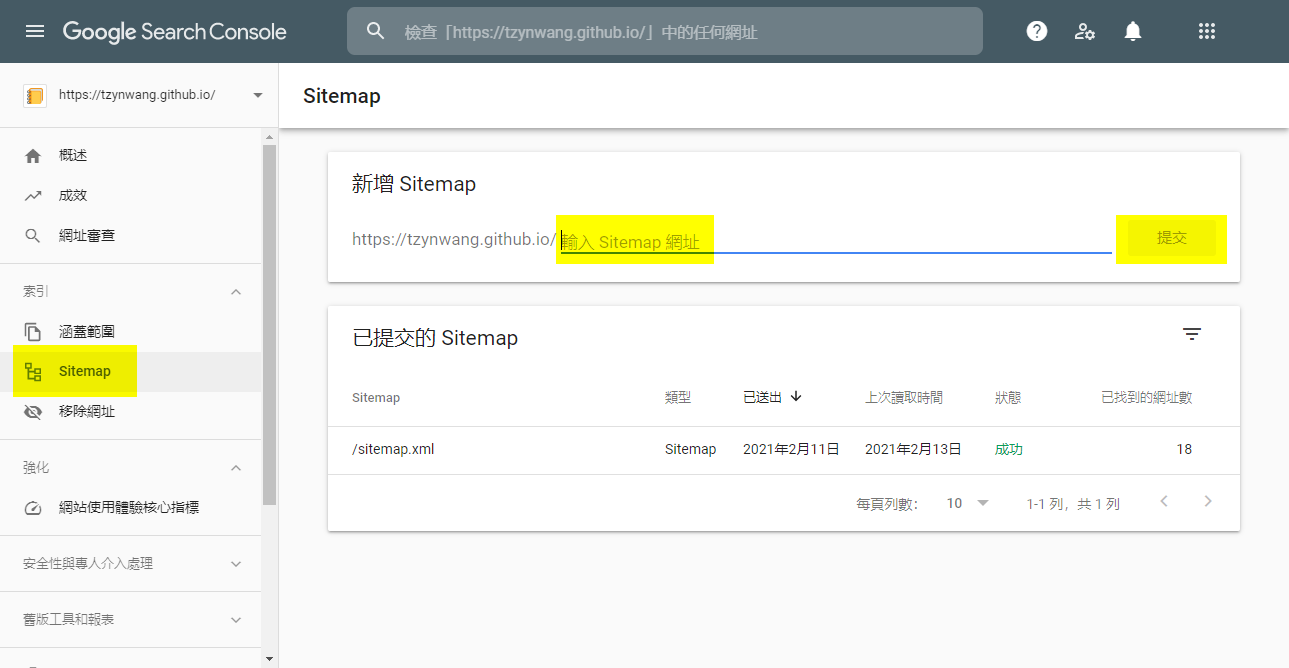Open 移除網址 in the sidebar
The width and height of the screenshot is (1289, 668).
click(x=131, y=412)
